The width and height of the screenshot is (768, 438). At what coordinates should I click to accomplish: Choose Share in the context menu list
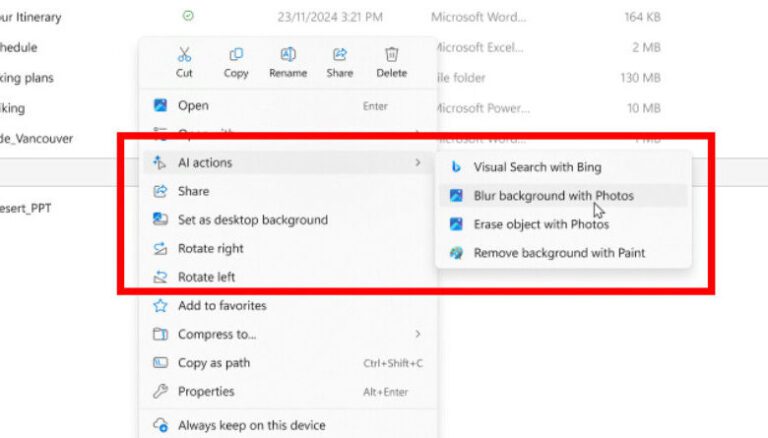[288, 191]
